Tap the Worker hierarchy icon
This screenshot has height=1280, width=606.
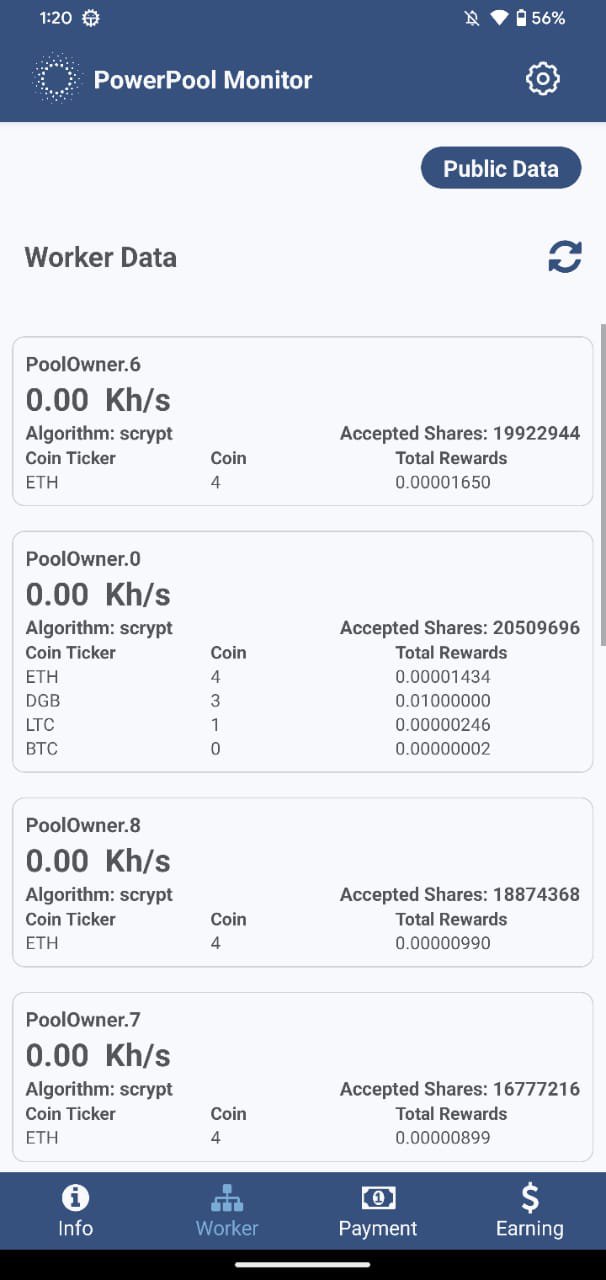pos(227,1197)
